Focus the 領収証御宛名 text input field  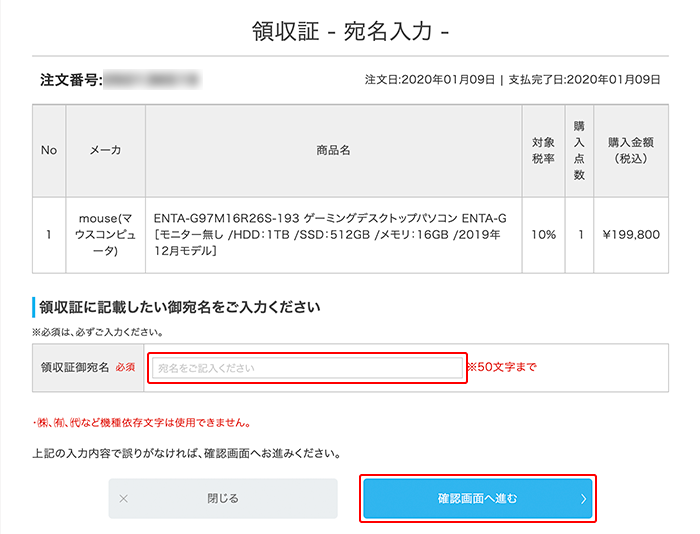coord(307,368)
